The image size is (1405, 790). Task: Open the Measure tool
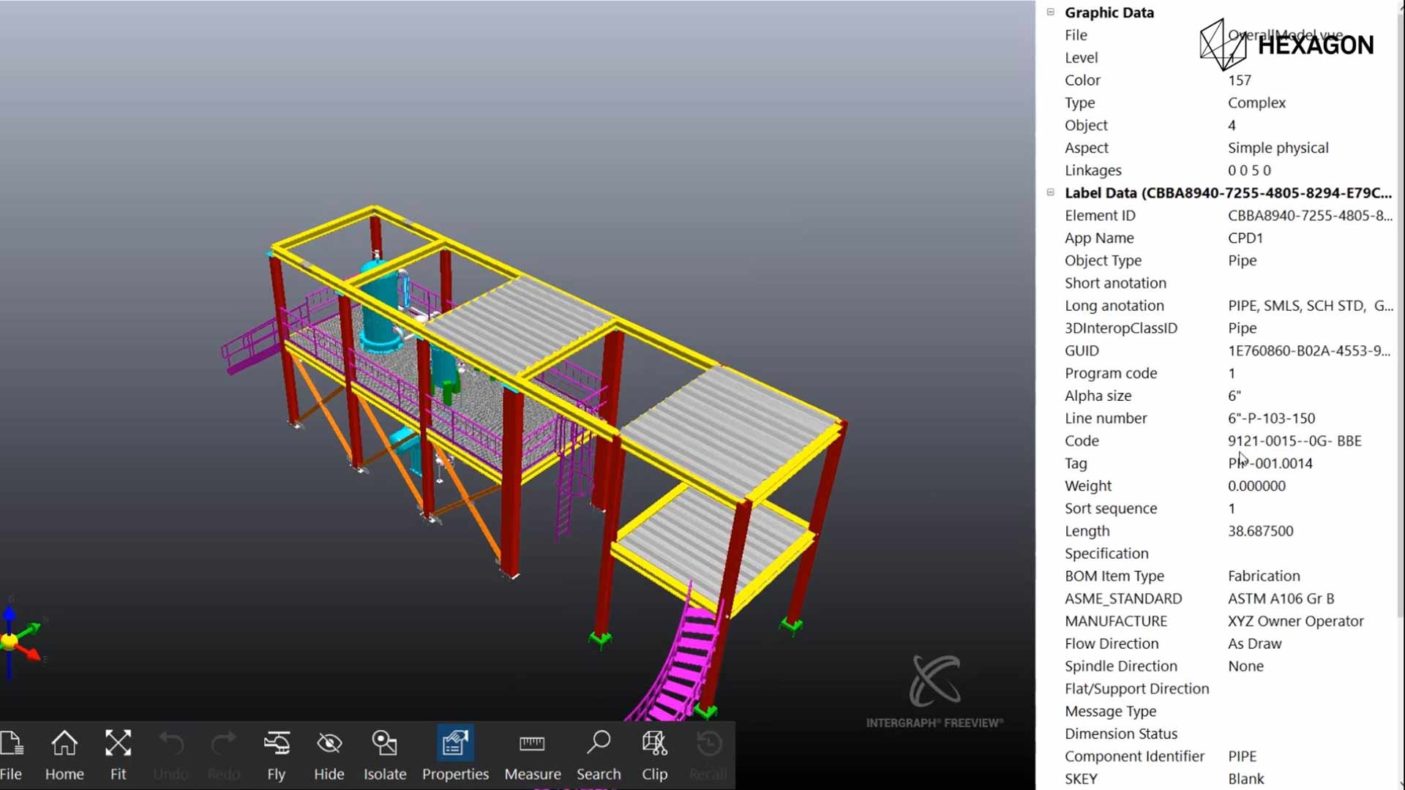point(532,745)
